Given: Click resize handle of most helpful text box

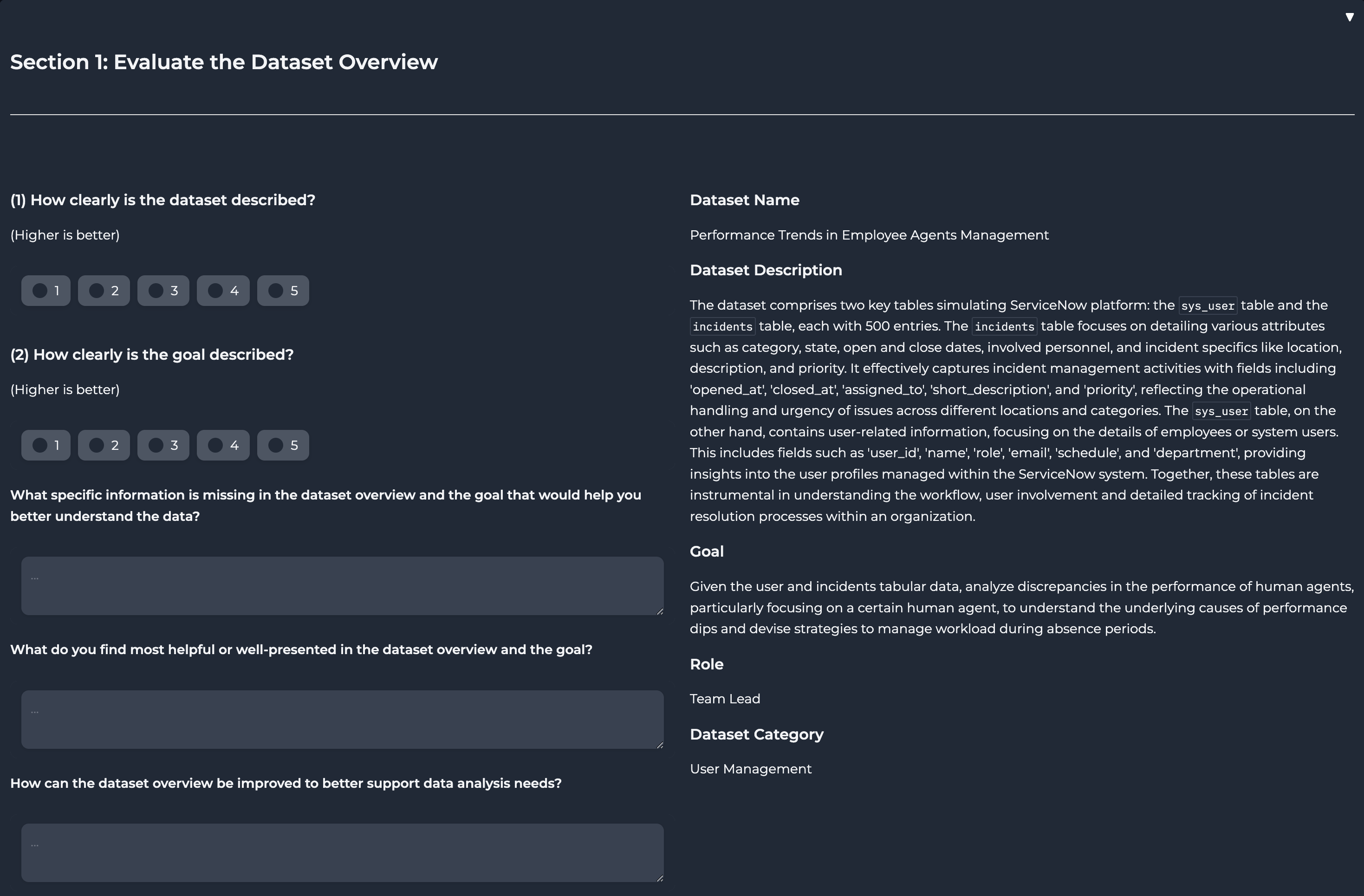Looking at the screenshot, I should [x=660, y=745].
